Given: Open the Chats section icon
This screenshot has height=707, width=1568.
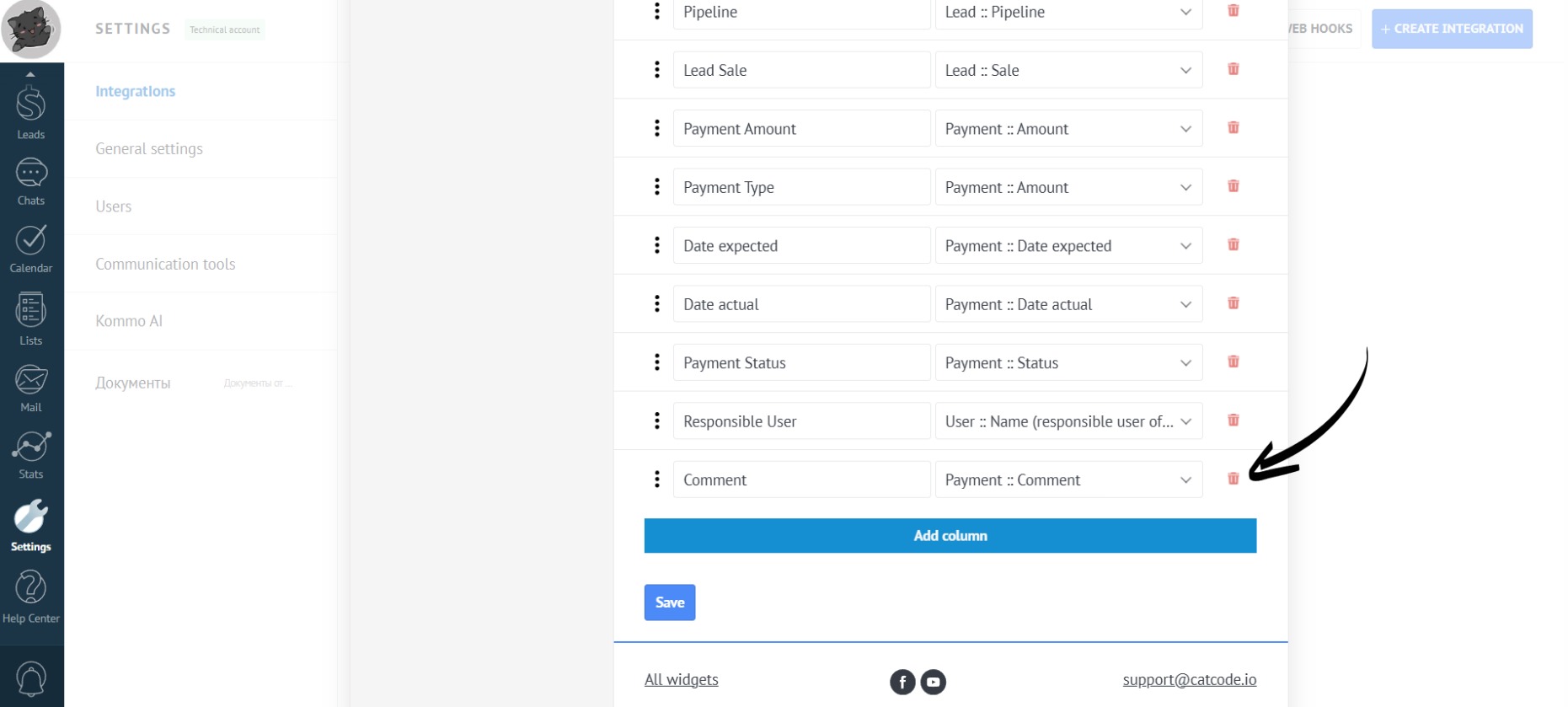Looking at the screenshot, I should point(31,180).
